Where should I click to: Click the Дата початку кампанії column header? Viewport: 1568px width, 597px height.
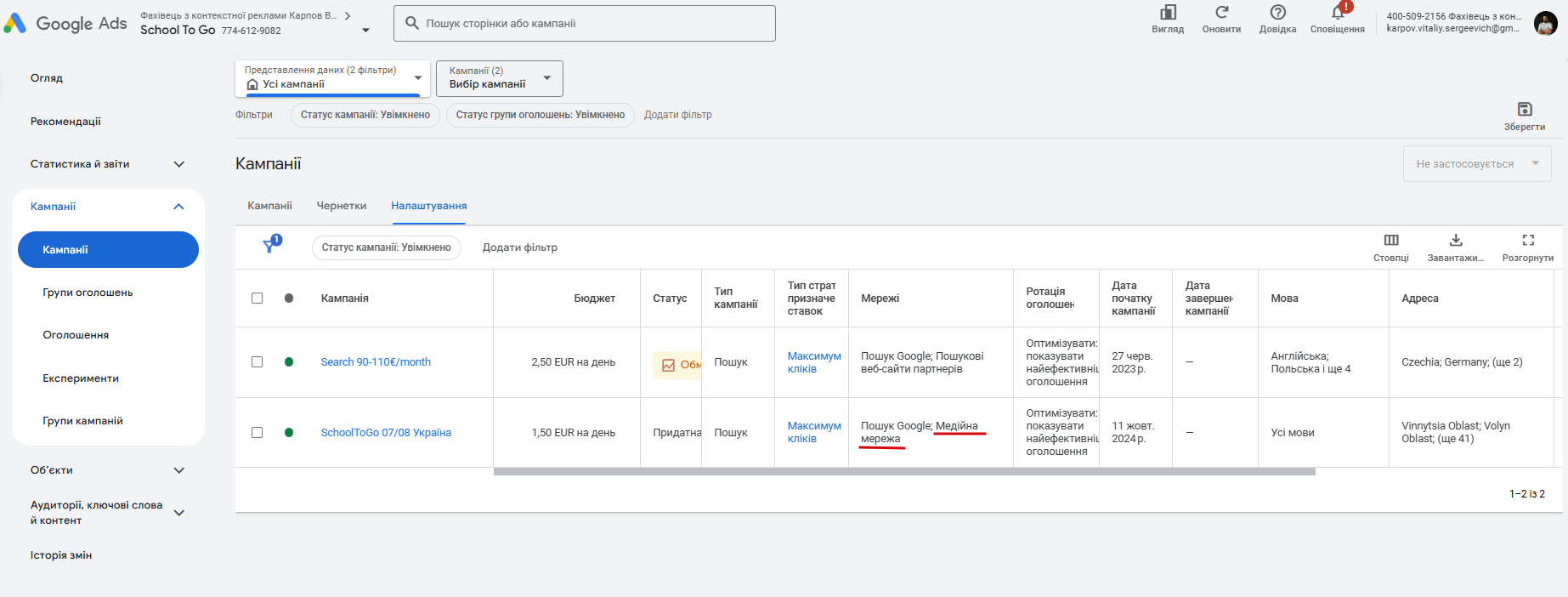tap(1134, 298)
